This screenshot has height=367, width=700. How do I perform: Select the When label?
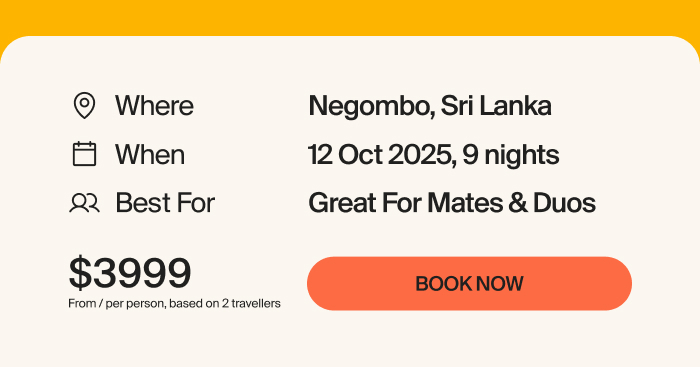tap(150, 154)
